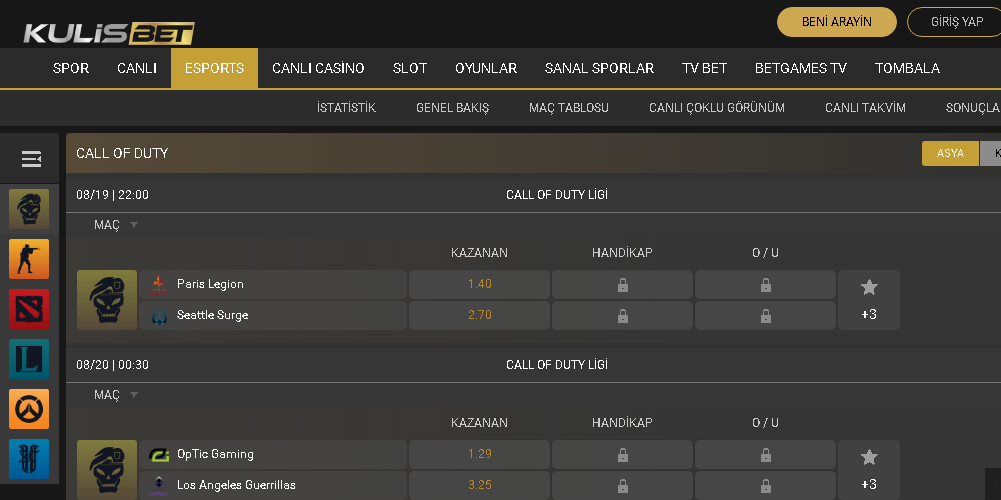
Task: Select the StarCraft II sidebar icon
Action: pos(29,458)
